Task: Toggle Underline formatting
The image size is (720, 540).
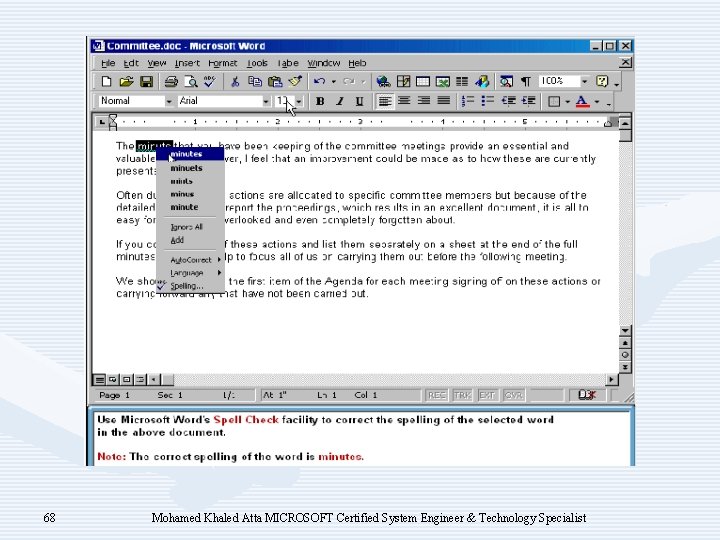Action: [x=360, y=101]
